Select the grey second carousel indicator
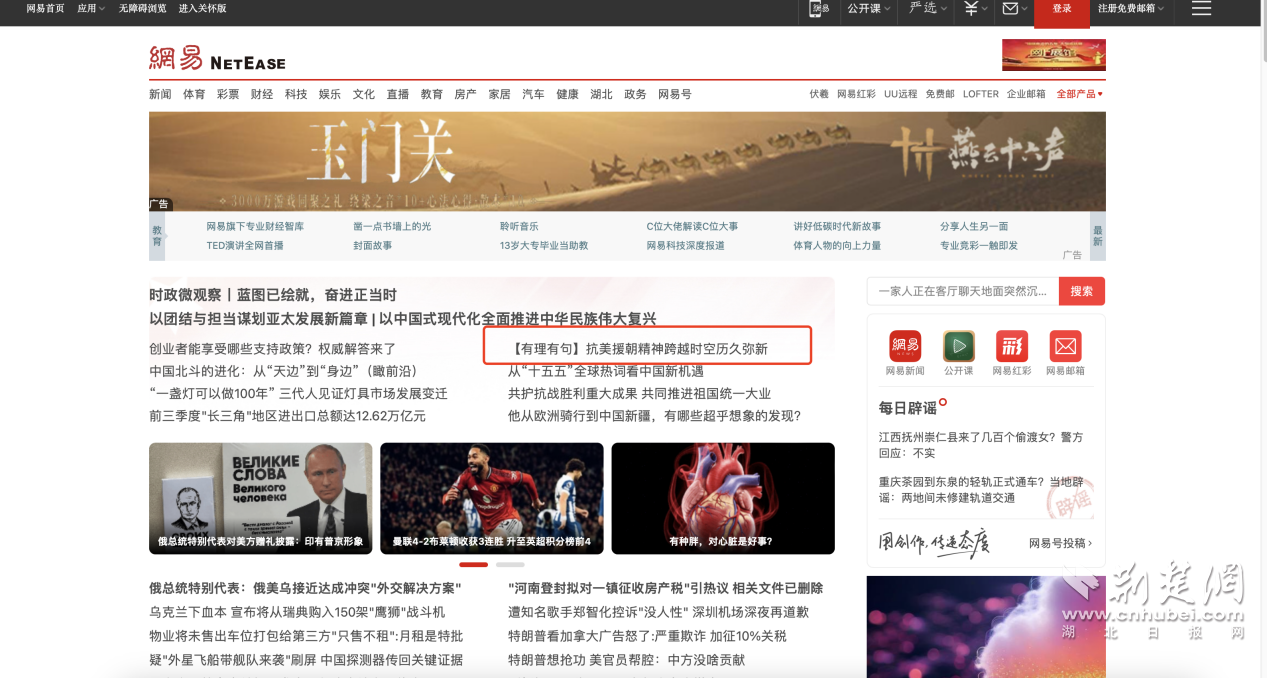Image resolution: width=1267 pixels, height=678 pixels. coord(510,565)
